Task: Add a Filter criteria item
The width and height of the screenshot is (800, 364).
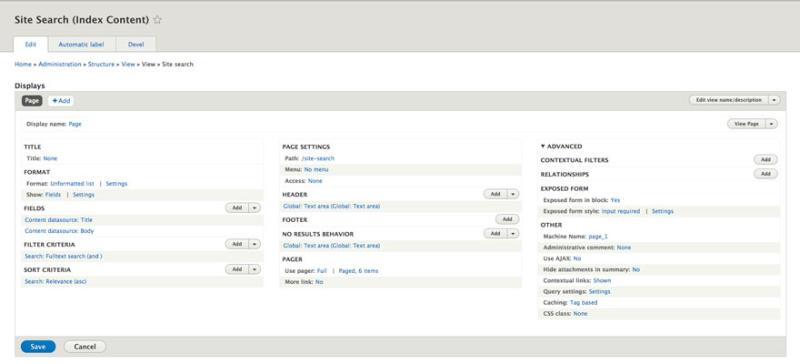Action: [x=237, y=244]
